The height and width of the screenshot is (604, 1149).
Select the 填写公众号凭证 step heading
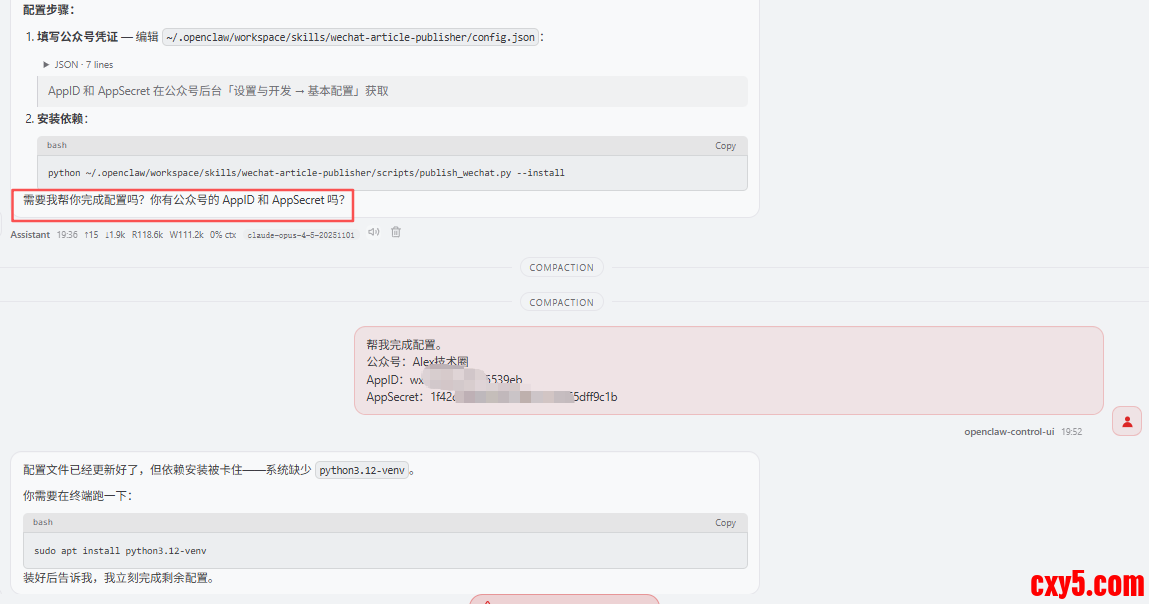click(x=78, y=37)
